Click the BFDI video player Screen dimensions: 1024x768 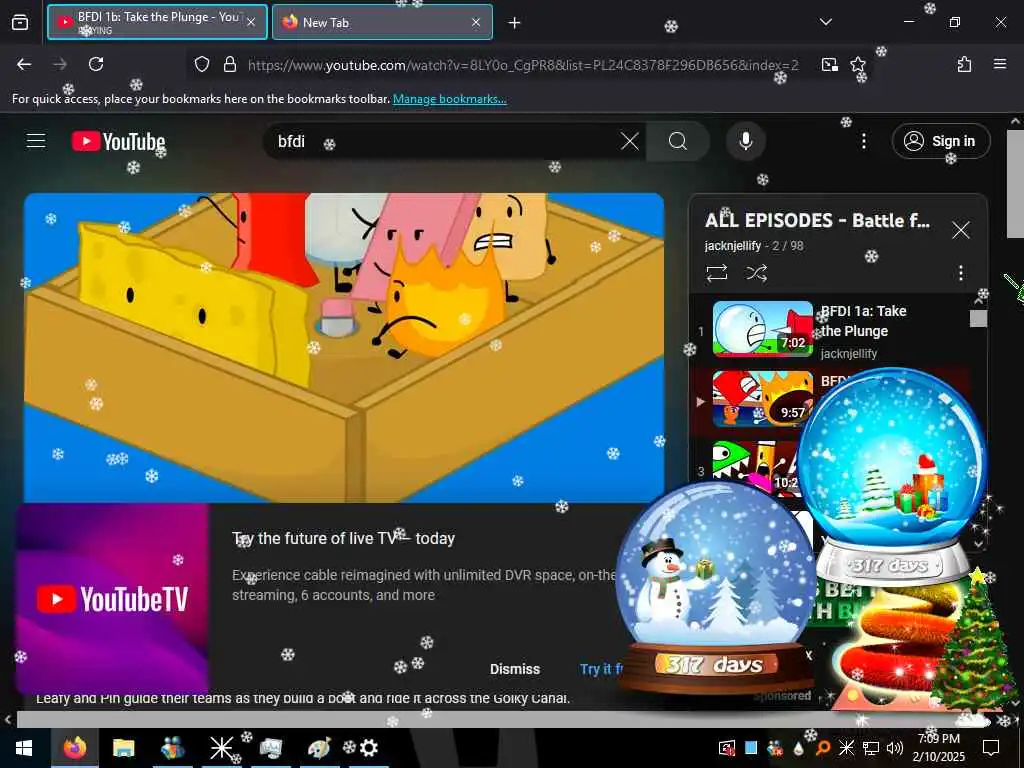(x=344, y=347)
